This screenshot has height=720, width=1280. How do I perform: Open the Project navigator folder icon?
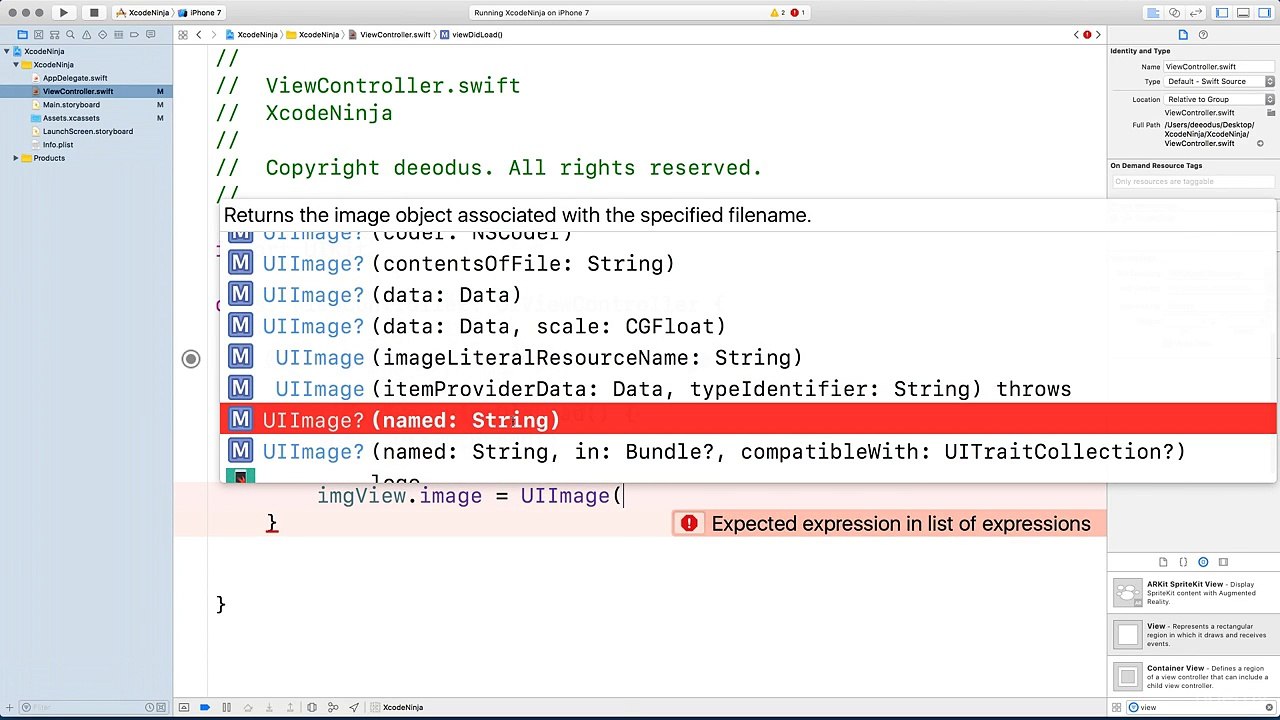tap(21, 35)
